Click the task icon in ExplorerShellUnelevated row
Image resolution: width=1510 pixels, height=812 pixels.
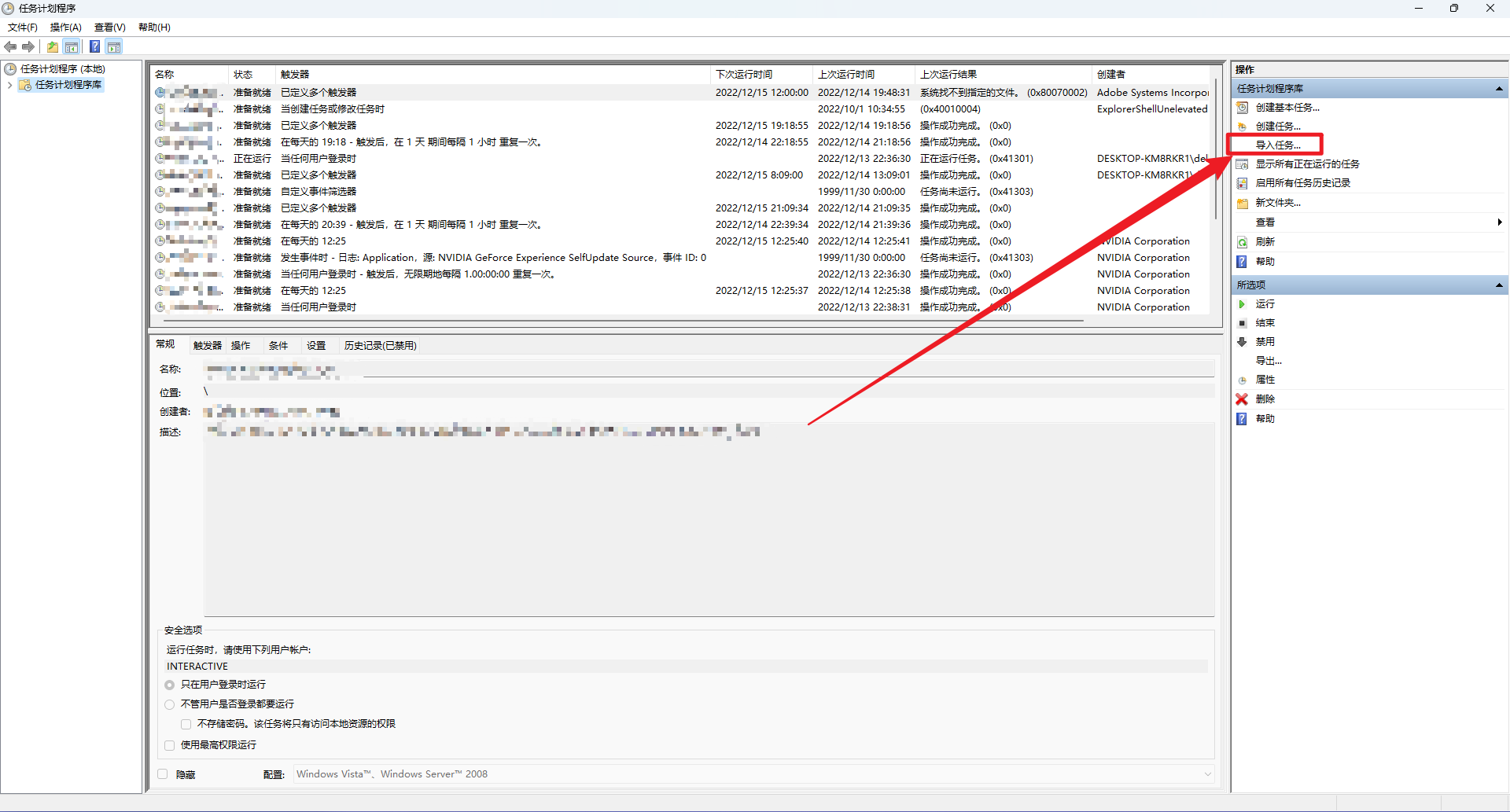160,109
